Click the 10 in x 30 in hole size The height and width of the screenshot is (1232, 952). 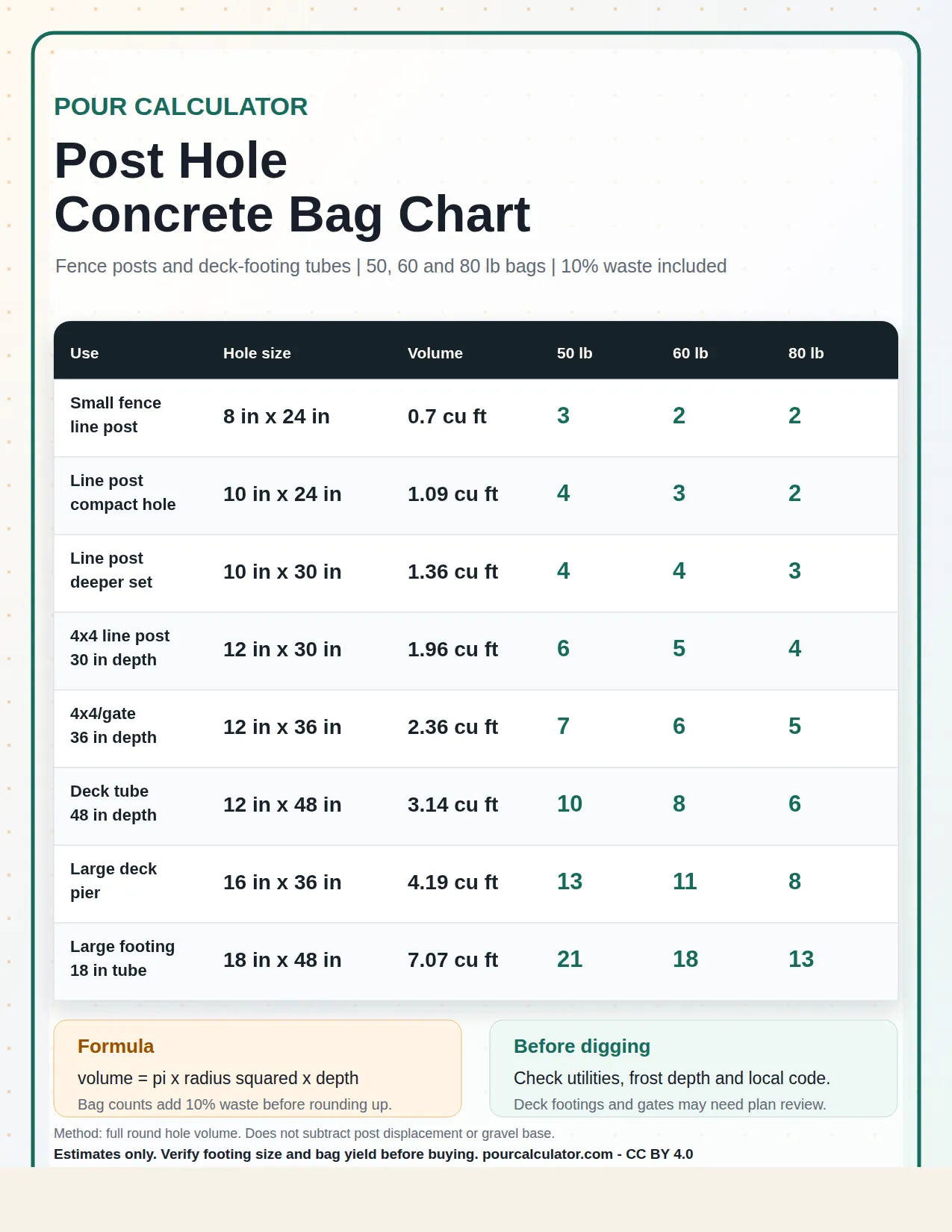pyautogui.click(x=282, y=572)
